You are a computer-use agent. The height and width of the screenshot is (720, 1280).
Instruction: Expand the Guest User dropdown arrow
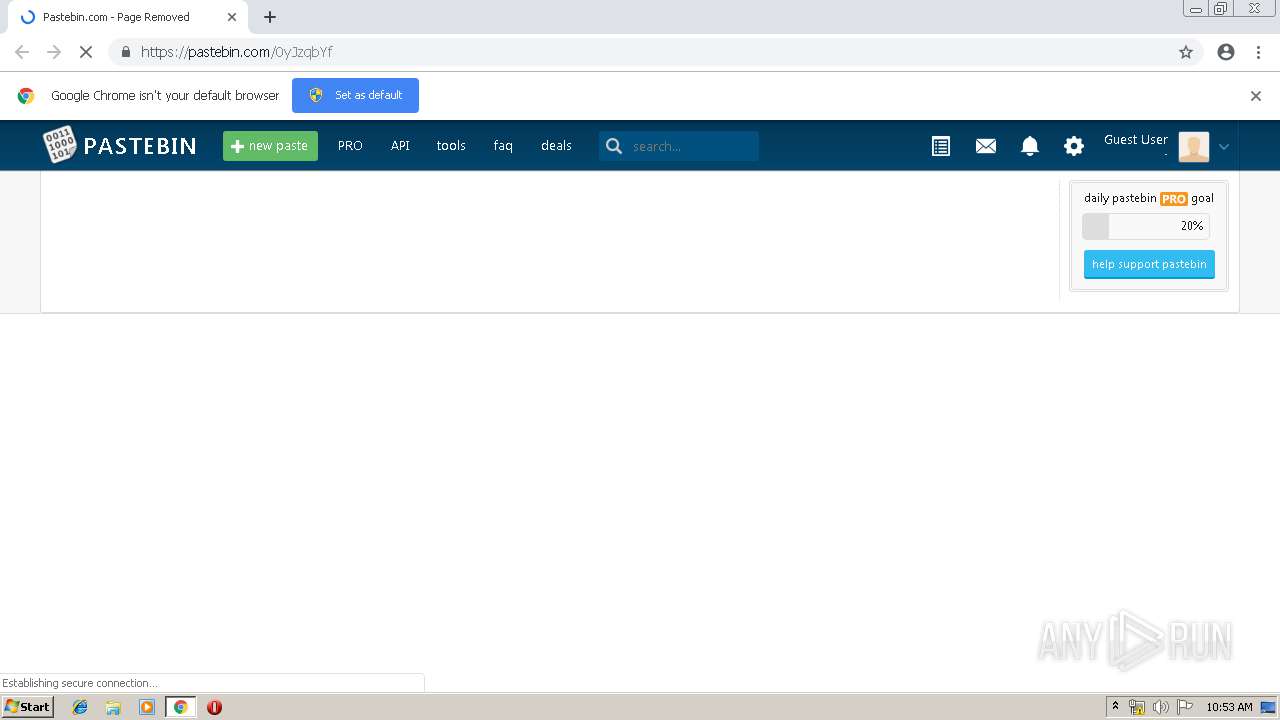point(1224,147)
